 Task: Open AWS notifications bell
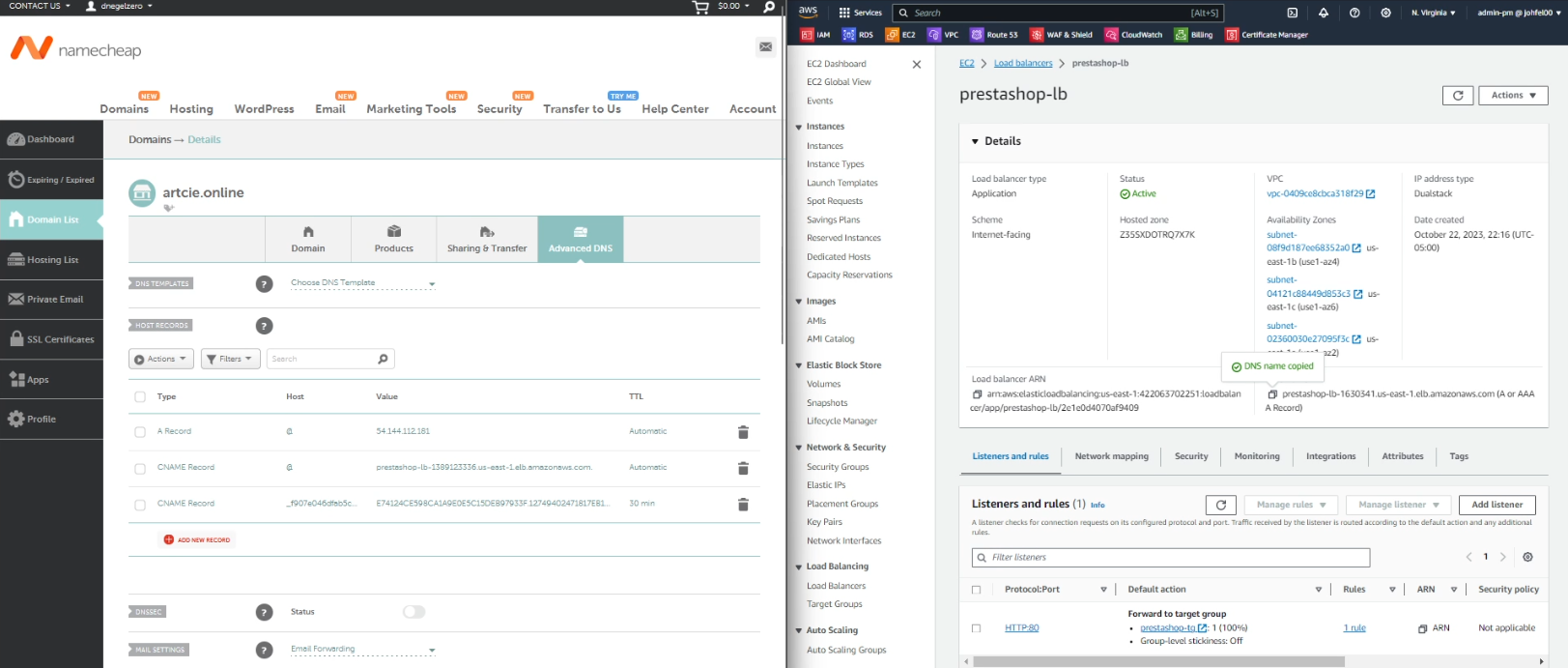coord(1324,13)
